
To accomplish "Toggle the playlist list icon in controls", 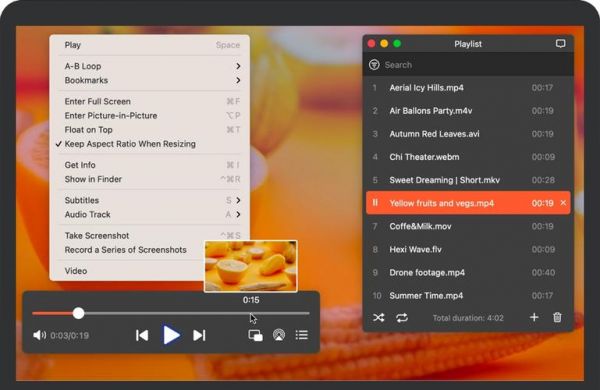I will point(302,335).
